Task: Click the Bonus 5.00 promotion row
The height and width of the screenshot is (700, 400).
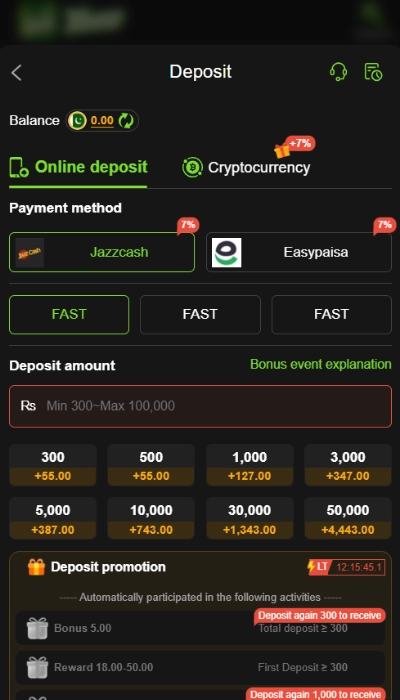Action: coord(200,628)
